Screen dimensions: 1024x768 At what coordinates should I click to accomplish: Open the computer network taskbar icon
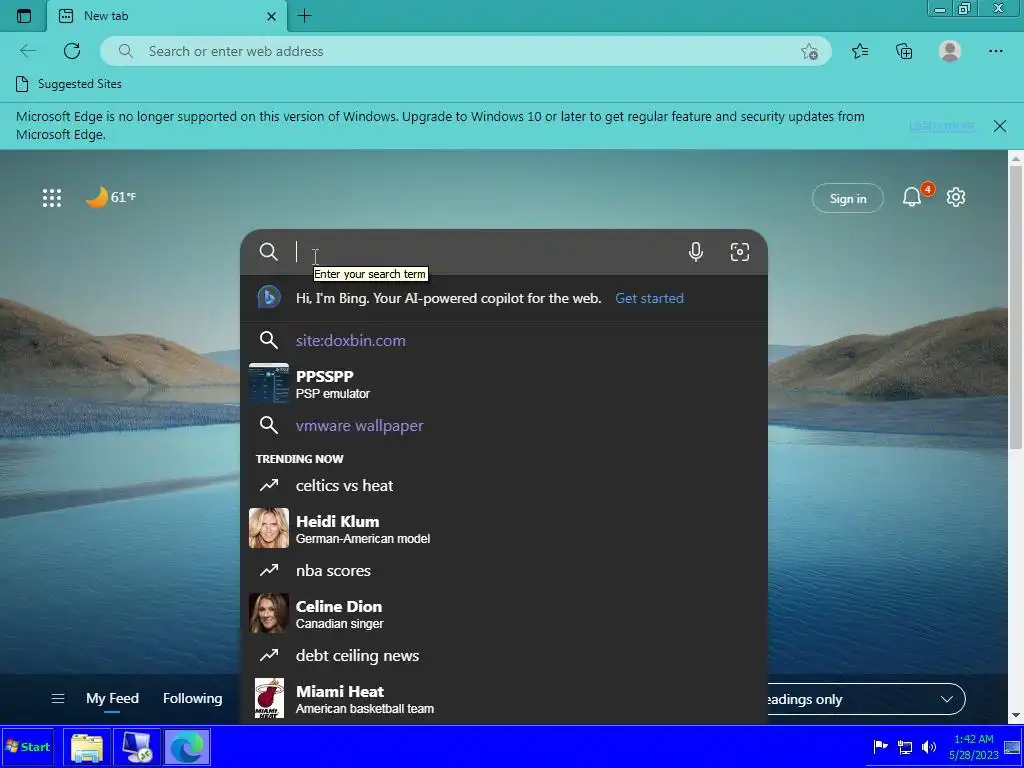(137, 747)
